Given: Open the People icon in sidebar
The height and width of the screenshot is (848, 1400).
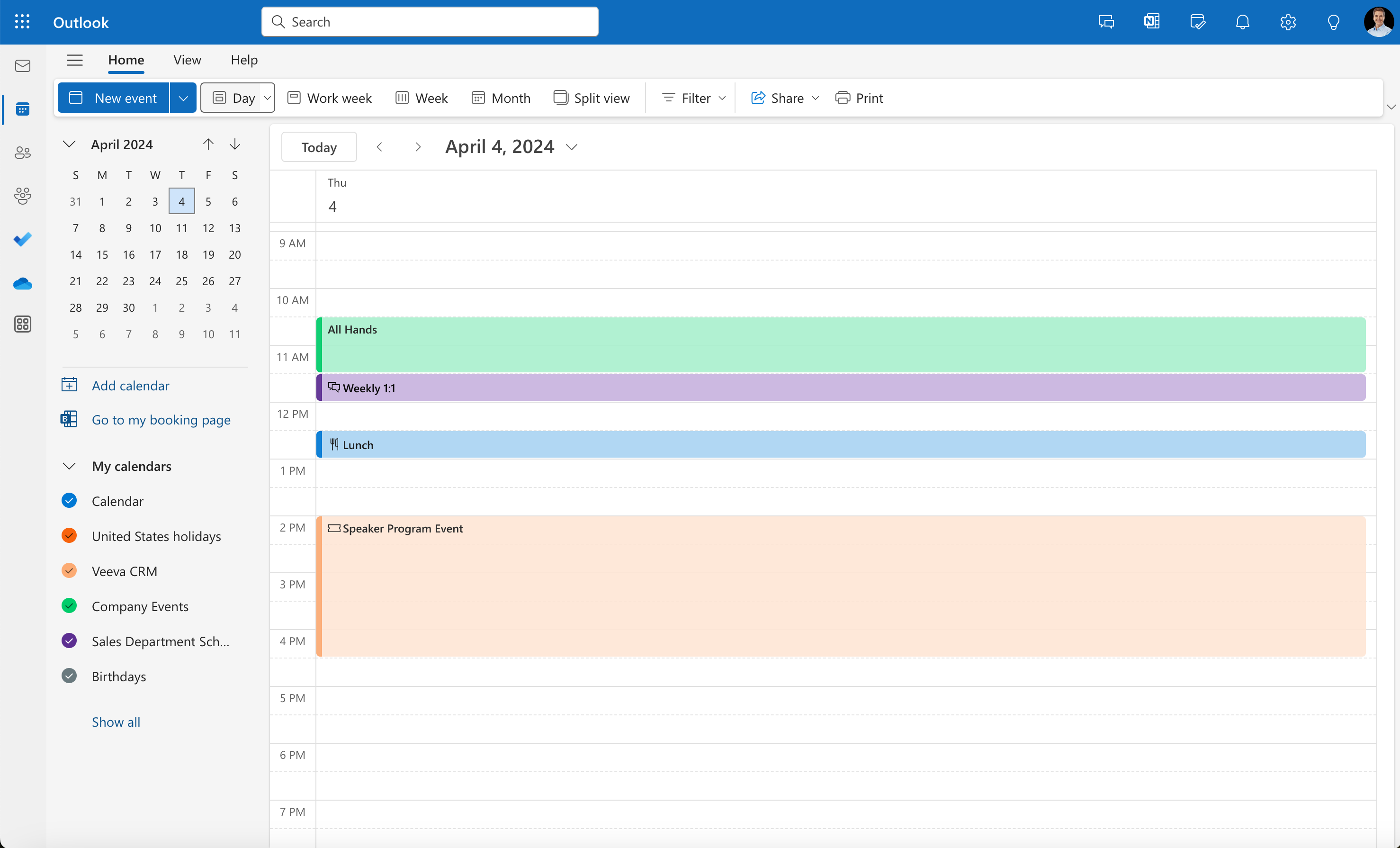Looking at the screenshot, I should [x=23, y=153].
